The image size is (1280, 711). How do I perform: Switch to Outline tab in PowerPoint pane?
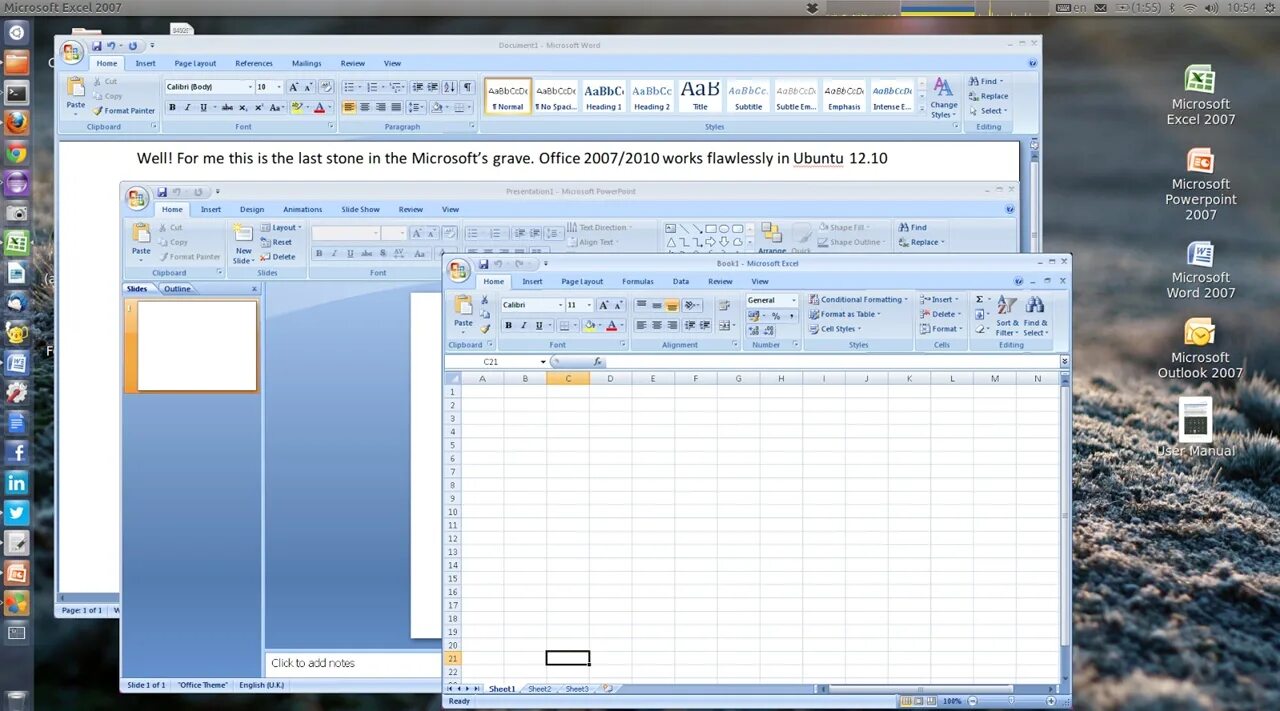(177, 289)
